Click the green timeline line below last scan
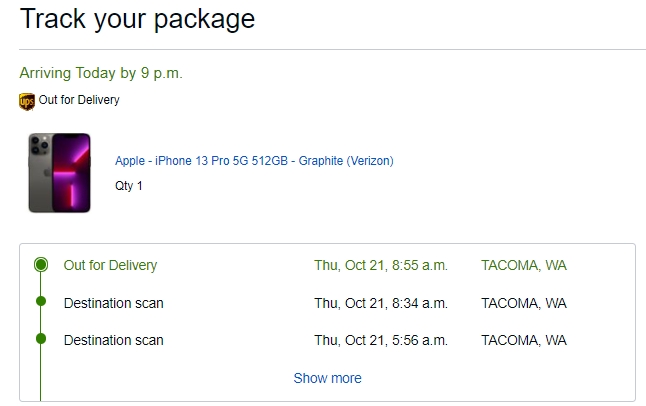This screenshot has width=646, height=406. pos(40,372)
